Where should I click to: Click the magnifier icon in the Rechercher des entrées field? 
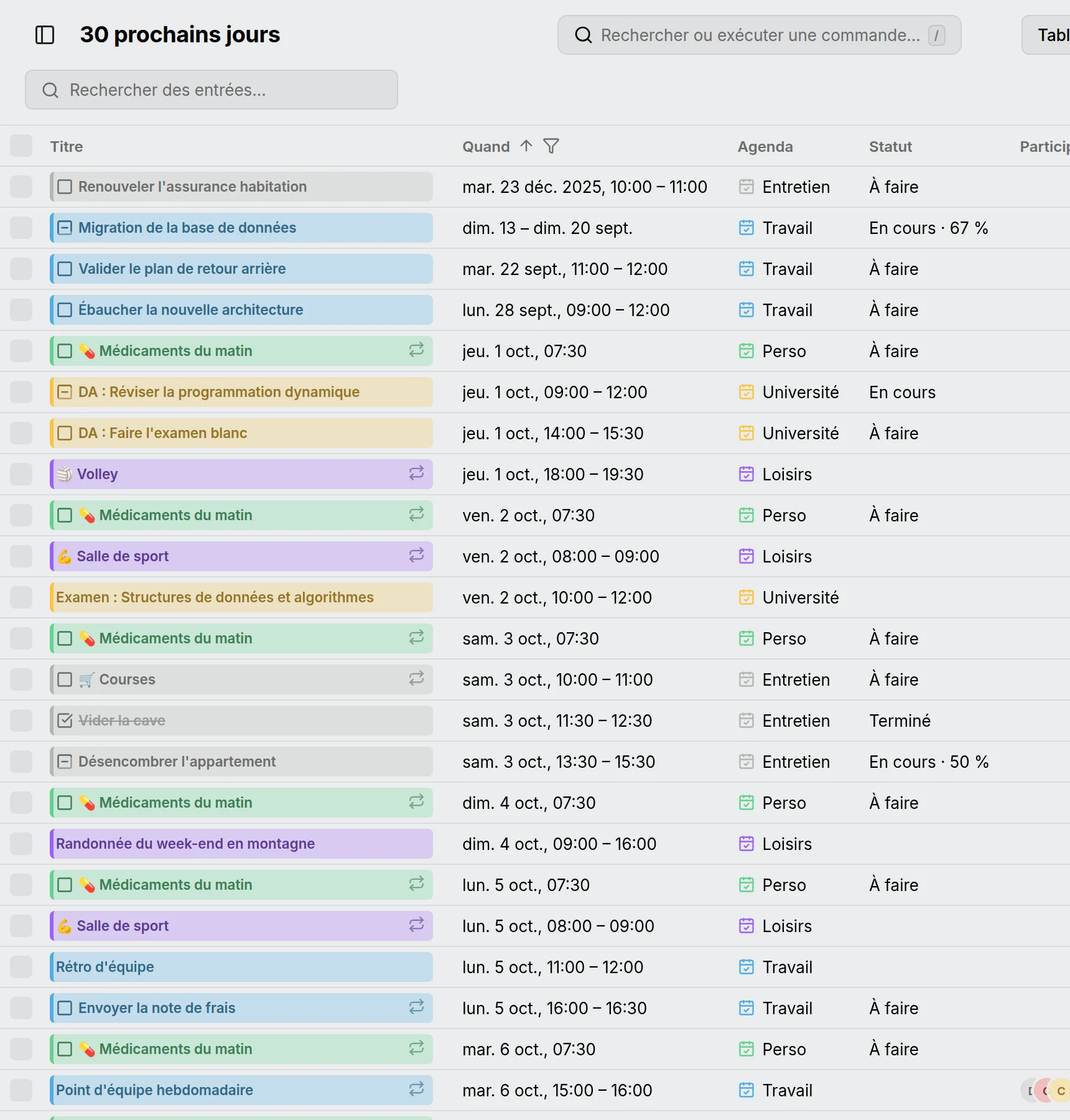tap(50, 90)
